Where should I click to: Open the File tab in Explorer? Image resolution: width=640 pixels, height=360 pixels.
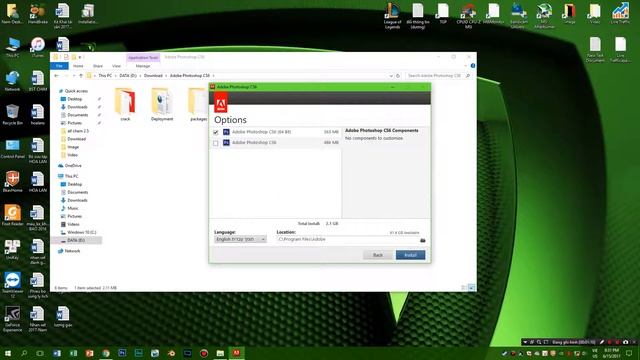point(59,66)
